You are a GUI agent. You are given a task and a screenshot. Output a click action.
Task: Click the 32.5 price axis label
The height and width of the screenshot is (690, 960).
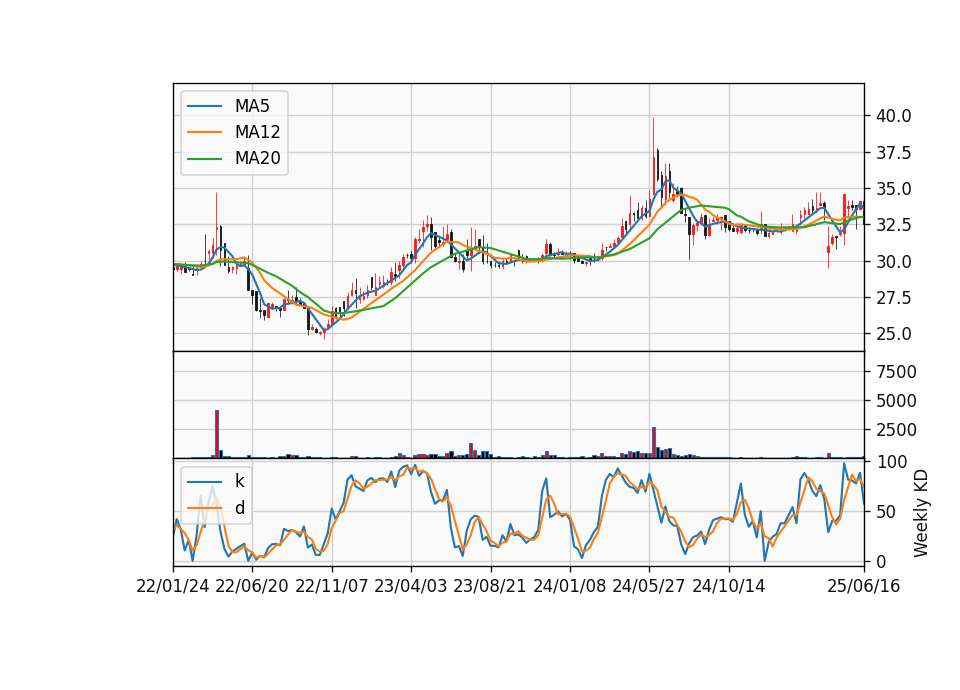[894, 225]
